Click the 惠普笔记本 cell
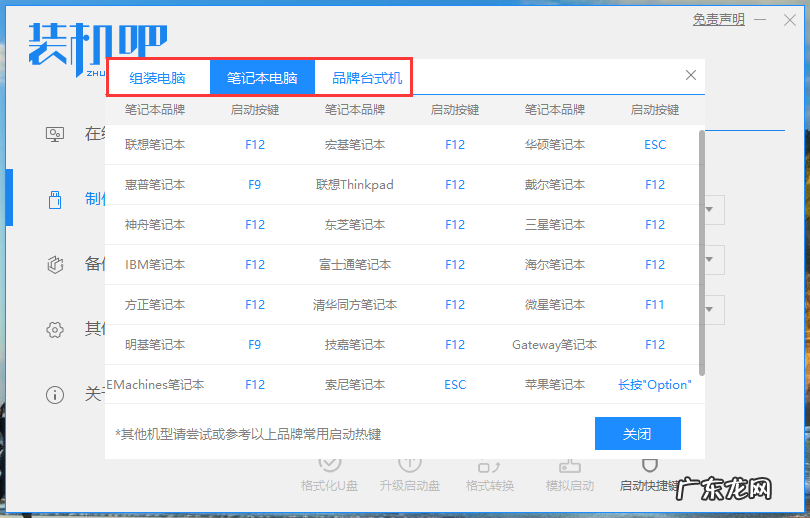The image size is (810, 518). [x=155, y=184]
